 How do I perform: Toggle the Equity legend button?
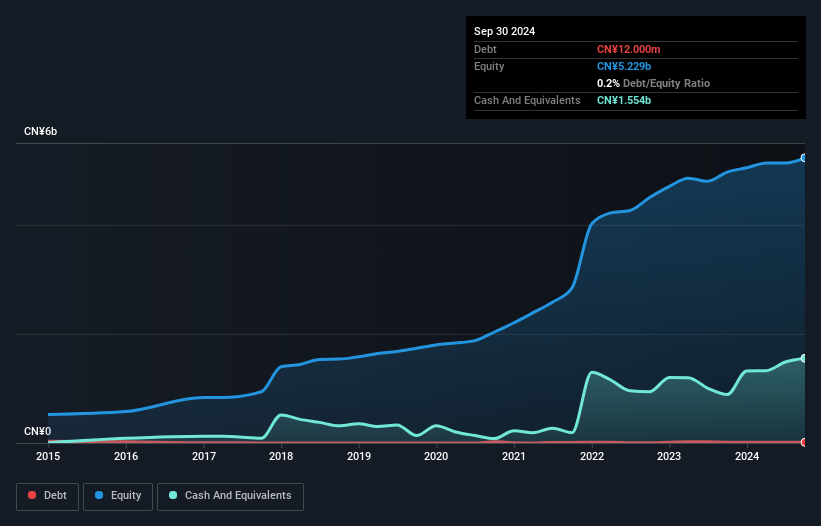pyautogui.click(x=118, y=496)
